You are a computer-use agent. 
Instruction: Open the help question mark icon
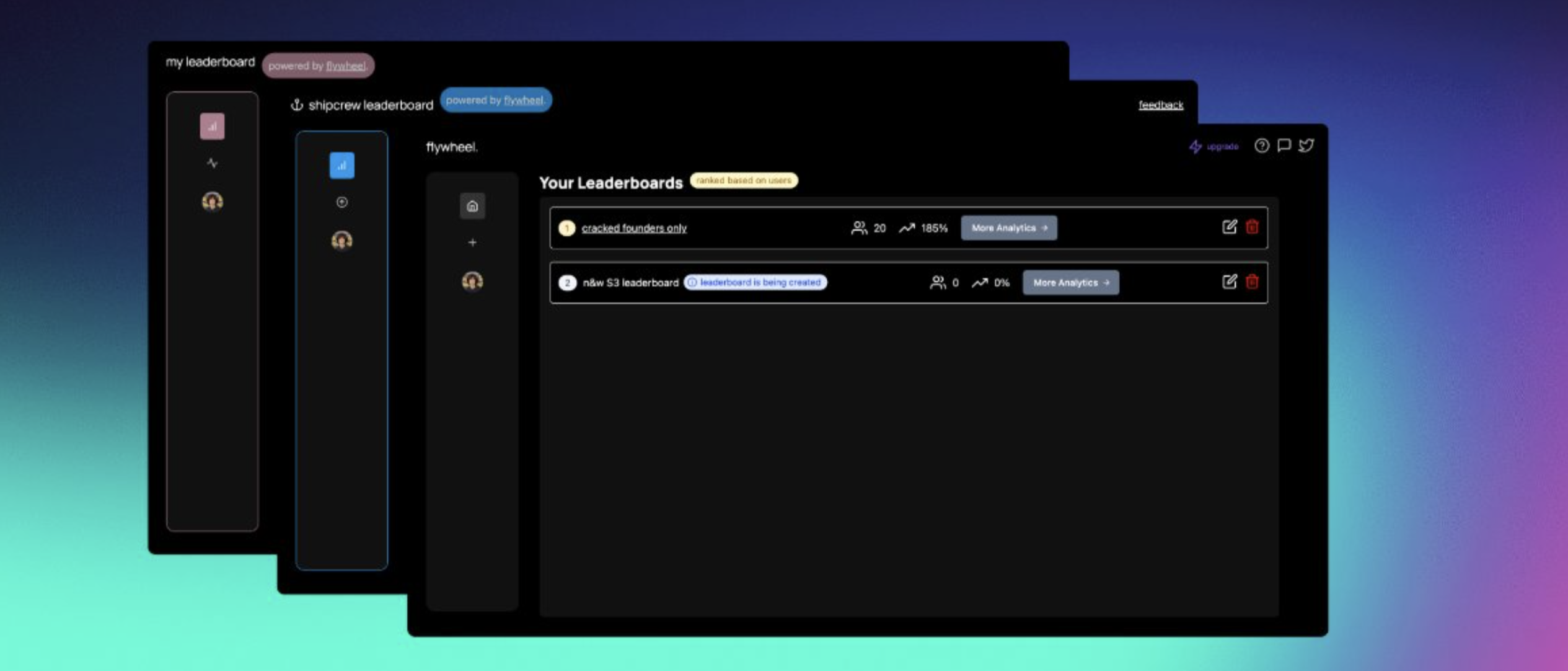pos(1261,146)
